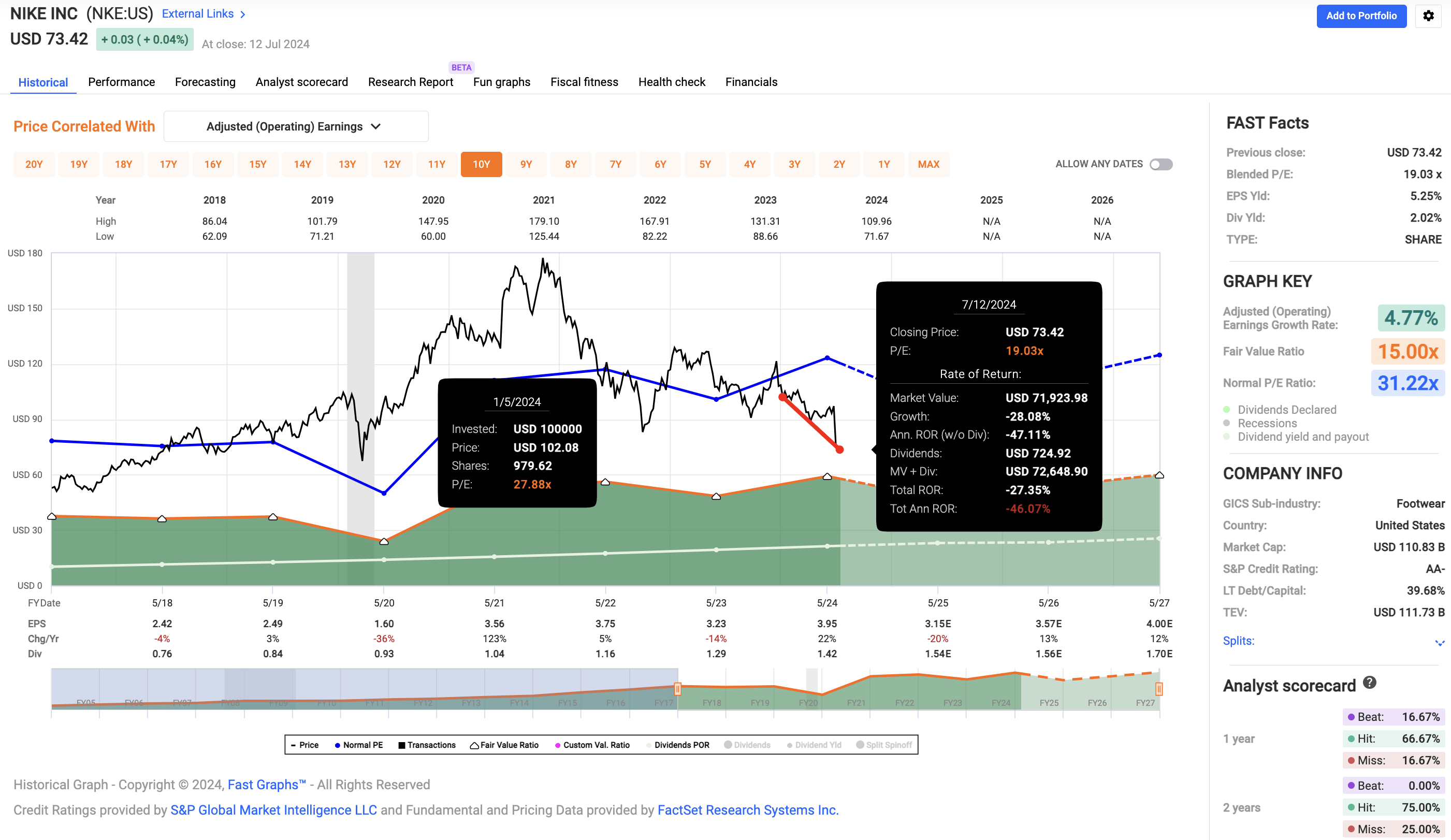1451x840 pixels.
Task: Select the 10Y time range
Action: pos(482,165)
